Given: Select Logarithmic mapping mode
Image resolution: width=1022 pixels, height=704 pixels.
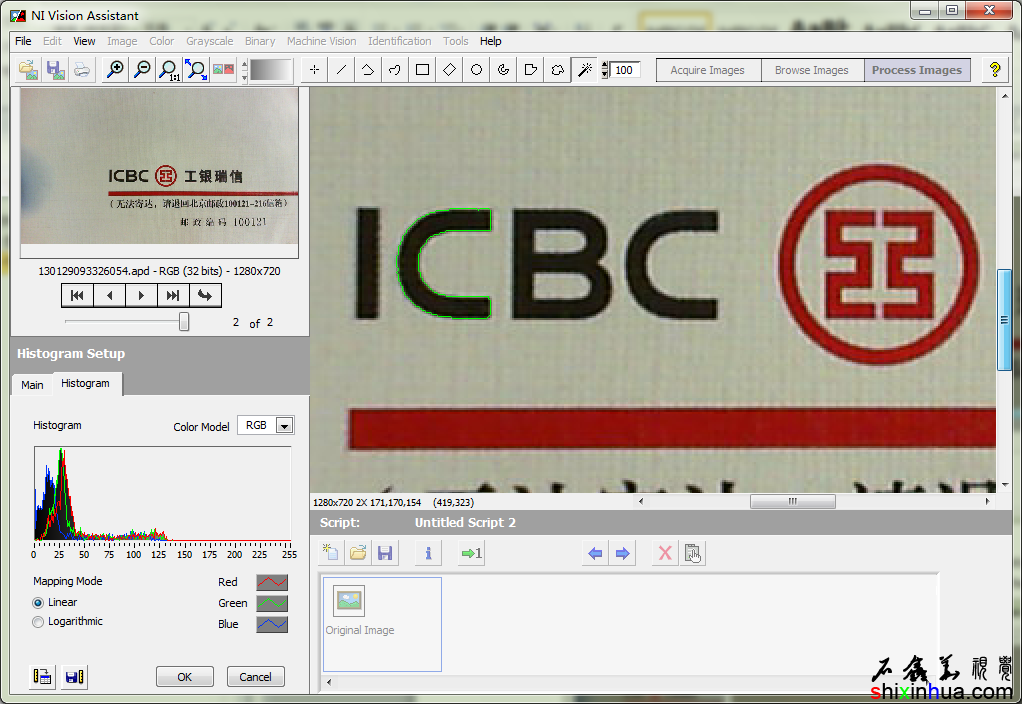Looking at the screenshot, I should (x=39, y=622).
